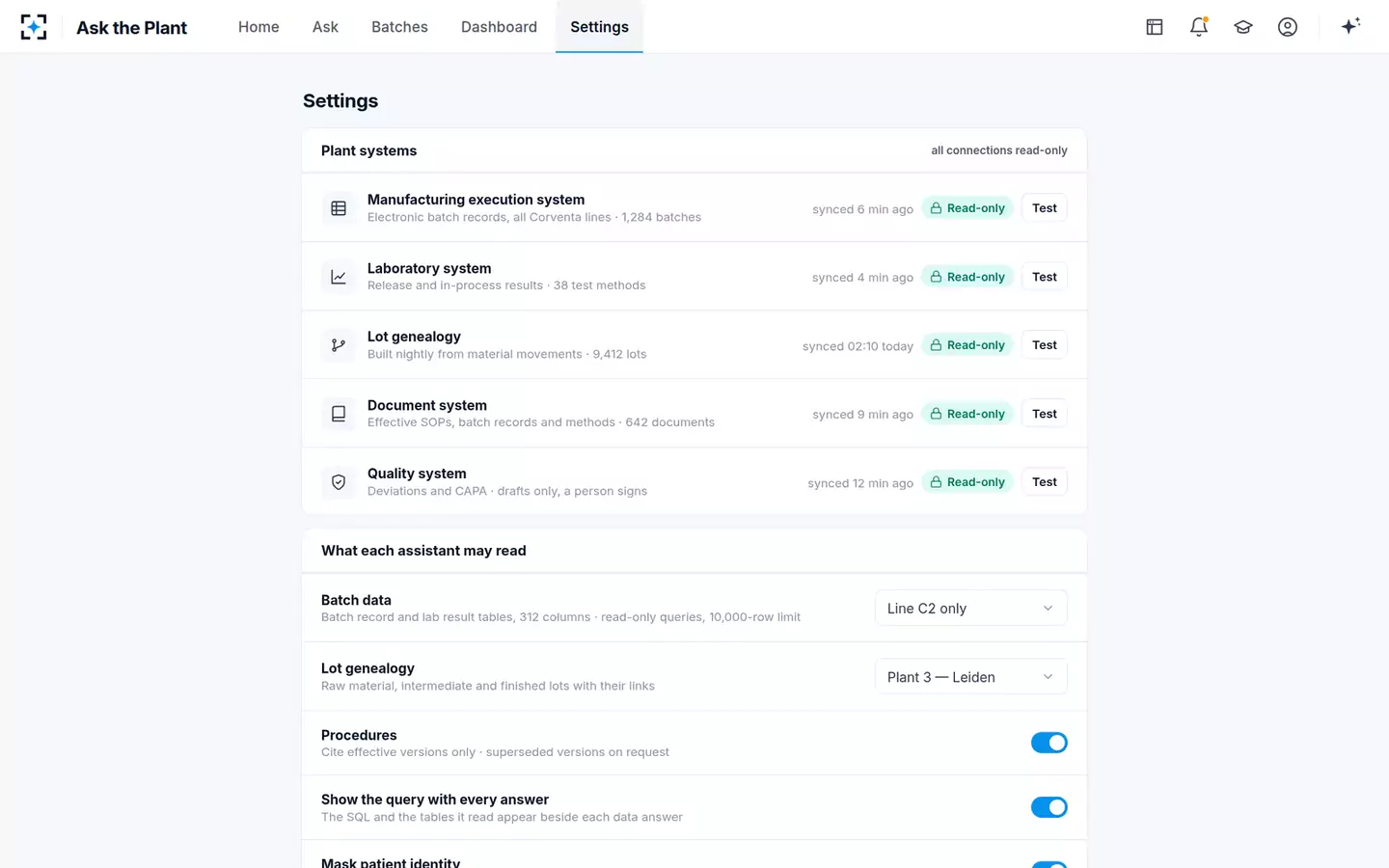Open the graduation cap learning icon
Image resolution: width=1389 pixels, height=868 pixels.
pyautogui.click(x=1243, y=27)
